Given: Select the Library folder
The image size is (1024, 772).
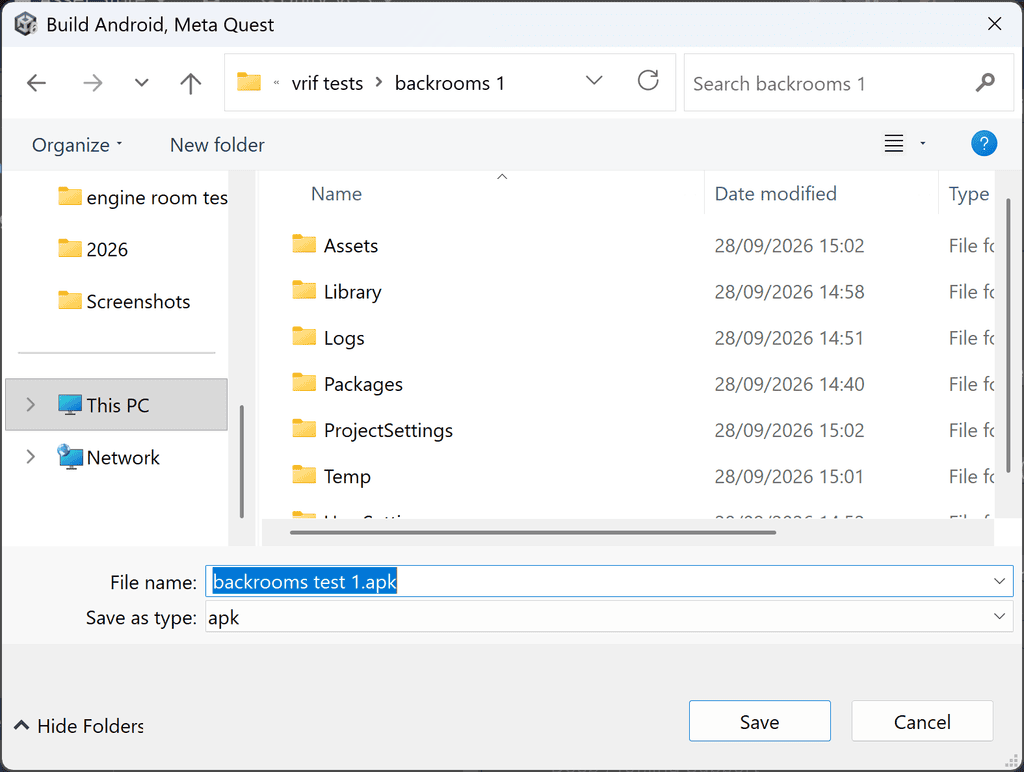Looking at the screenshot, I should click(352, 292).
